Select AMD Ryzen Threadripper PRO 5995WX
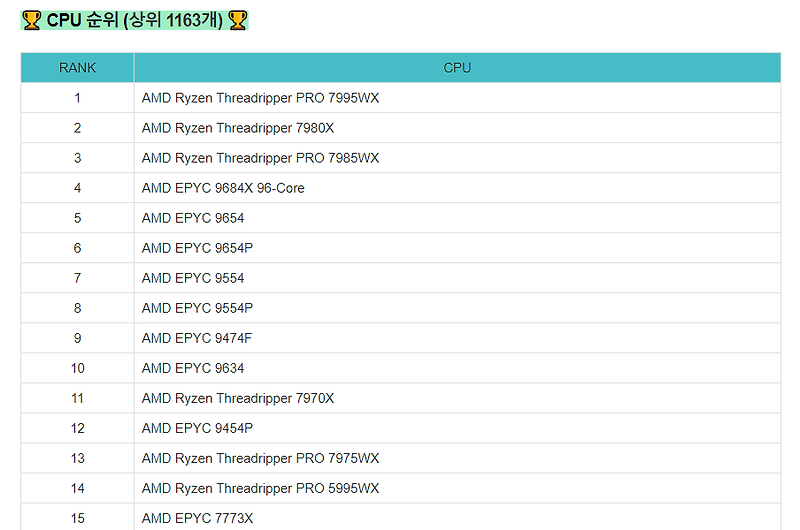This screenshot has height=530, width=800. [260, 489]
